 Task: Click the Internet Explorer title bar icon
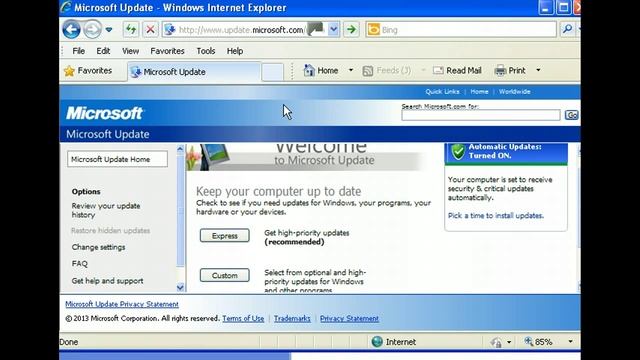[x=66, y=7]
